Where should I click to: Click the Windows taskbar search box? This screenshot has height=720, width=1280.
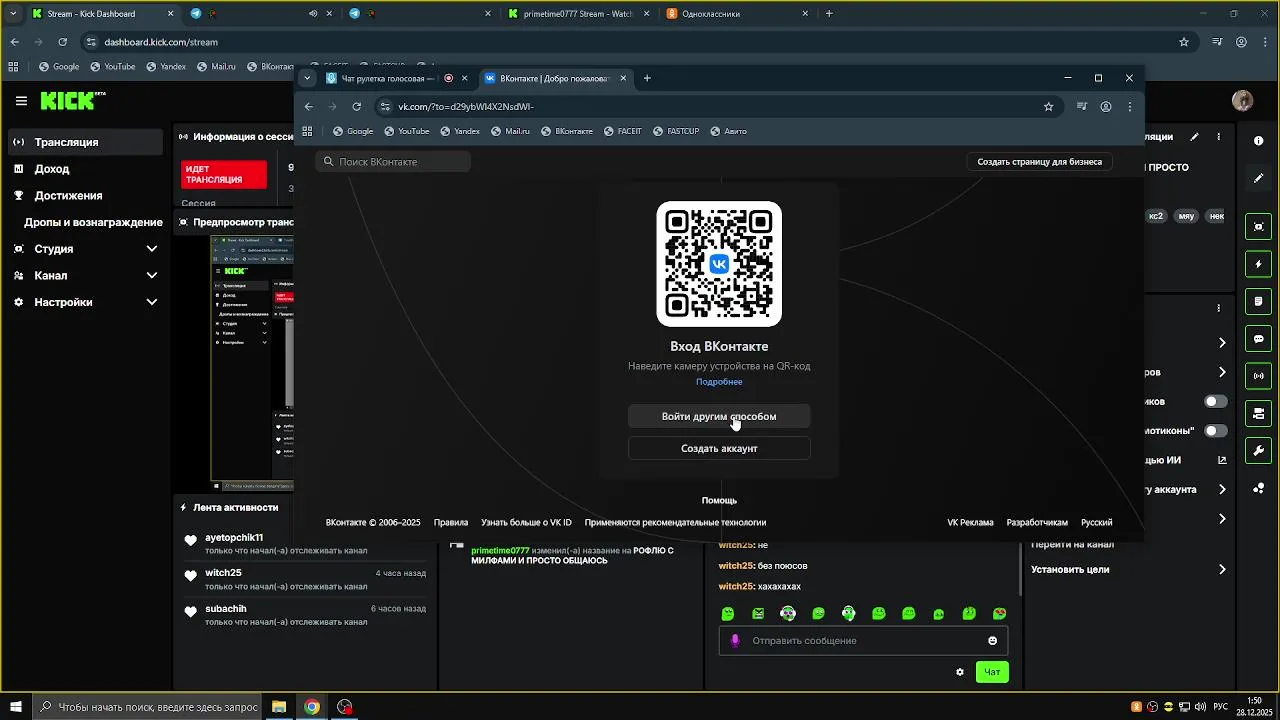pyautogui.click(x=148, y=707)
